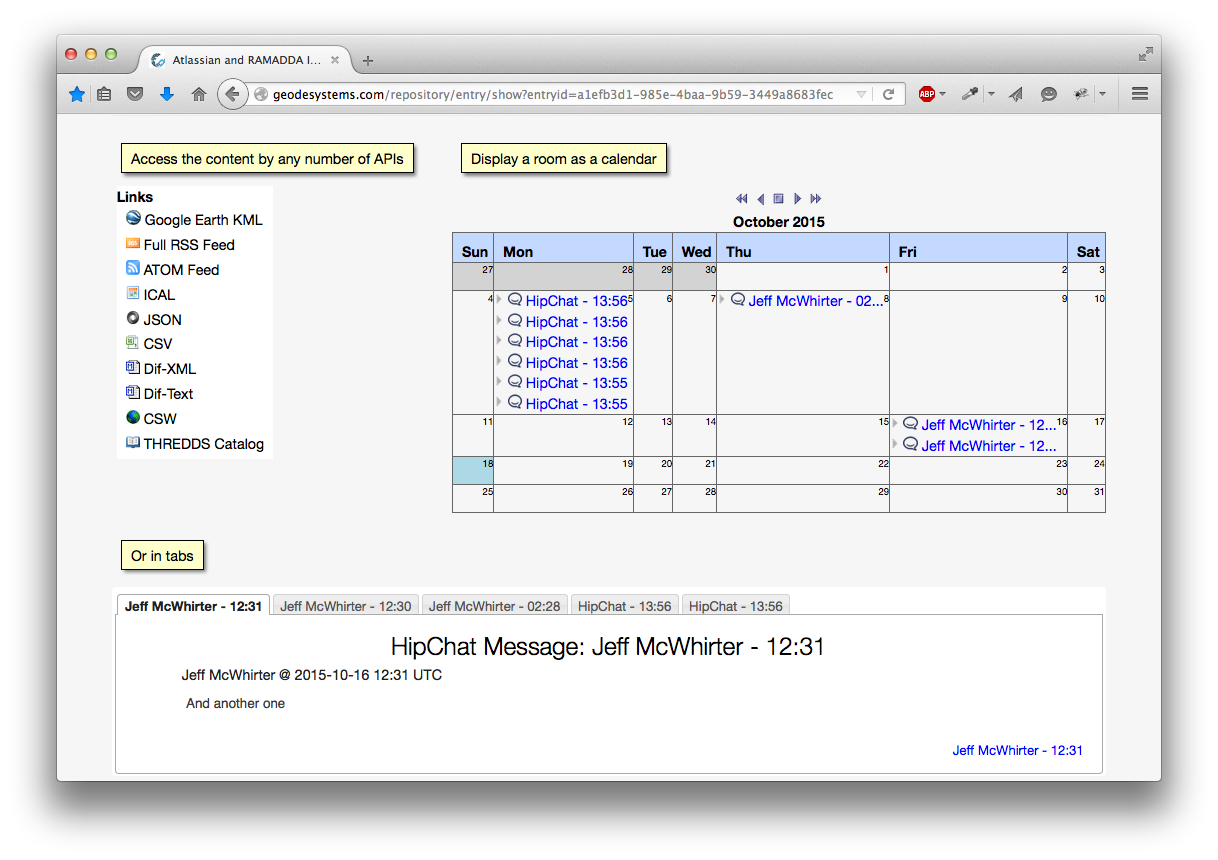Open Jeff McWhirter - 02... calendar entry on Thursday
This screenshot has width=1218, height=860.
(x=816, y=300)
